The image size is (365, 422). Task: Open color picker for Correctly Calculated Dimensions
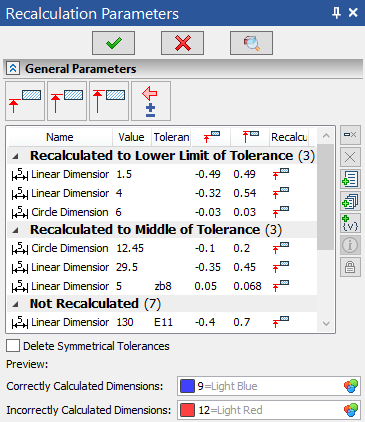[351, 386]
